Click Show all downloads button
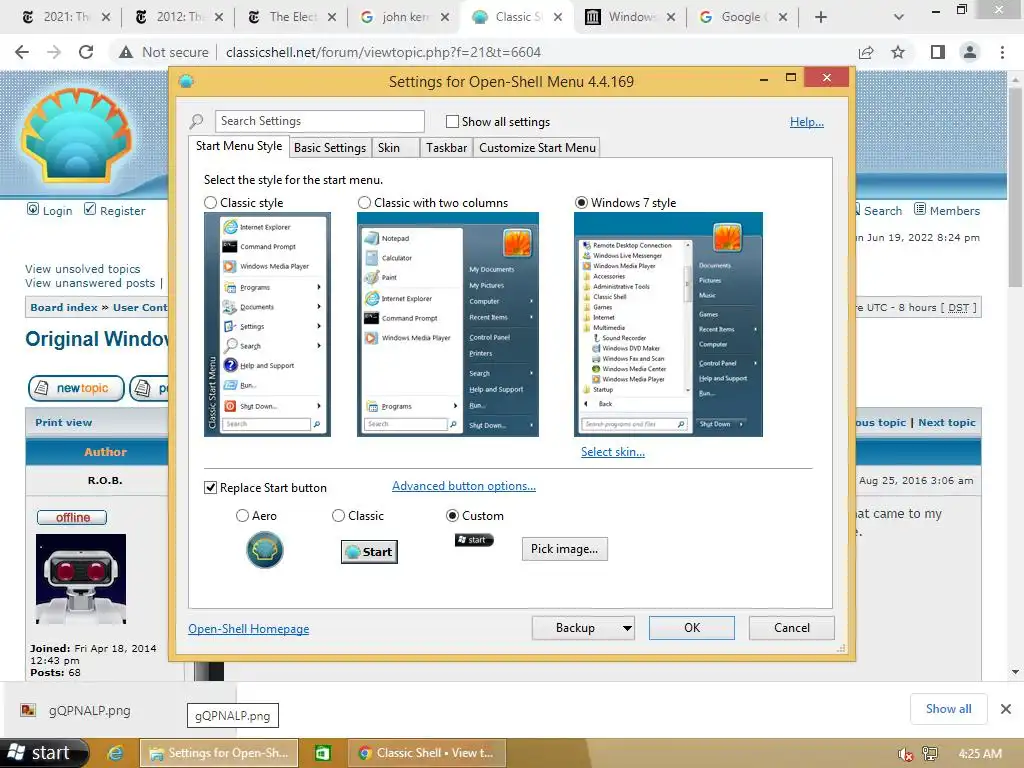This screenshot has height=768, width=1024. 948,709
